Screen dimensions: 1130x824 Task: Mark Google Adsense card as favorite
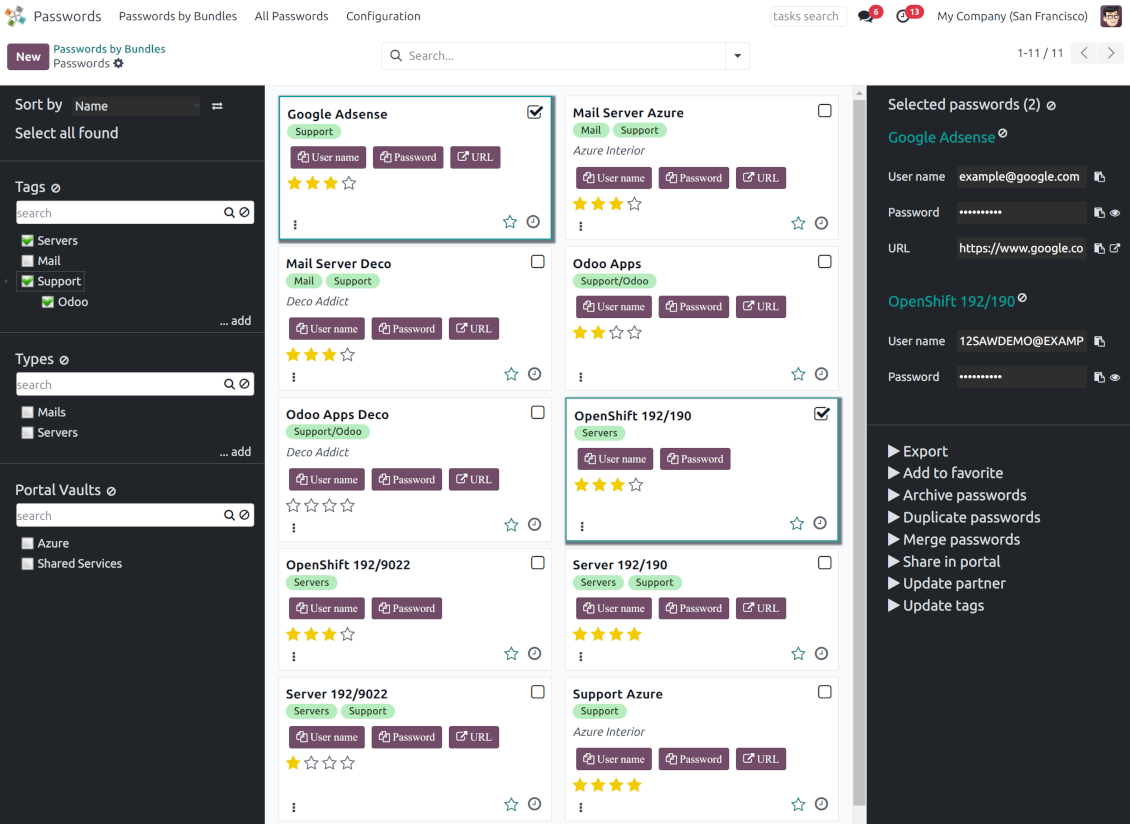[510, 222]
